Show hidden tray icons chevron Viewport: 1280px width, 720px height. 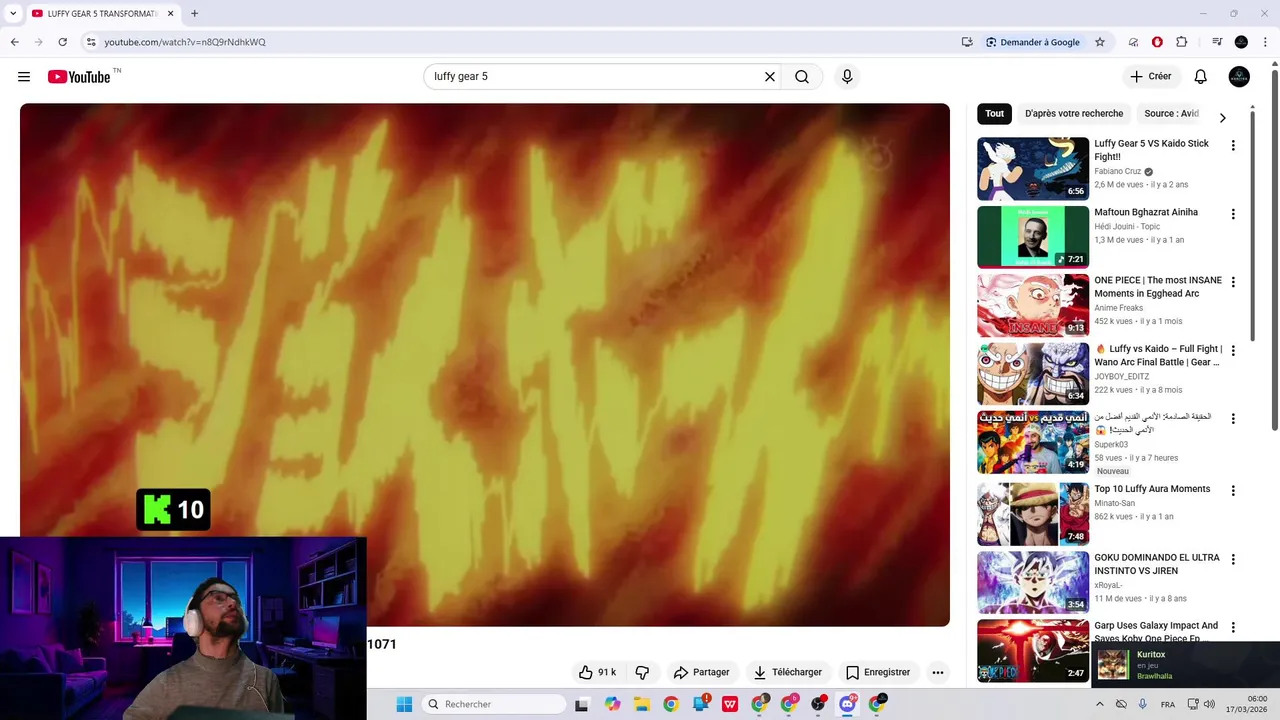(1099, 704)
